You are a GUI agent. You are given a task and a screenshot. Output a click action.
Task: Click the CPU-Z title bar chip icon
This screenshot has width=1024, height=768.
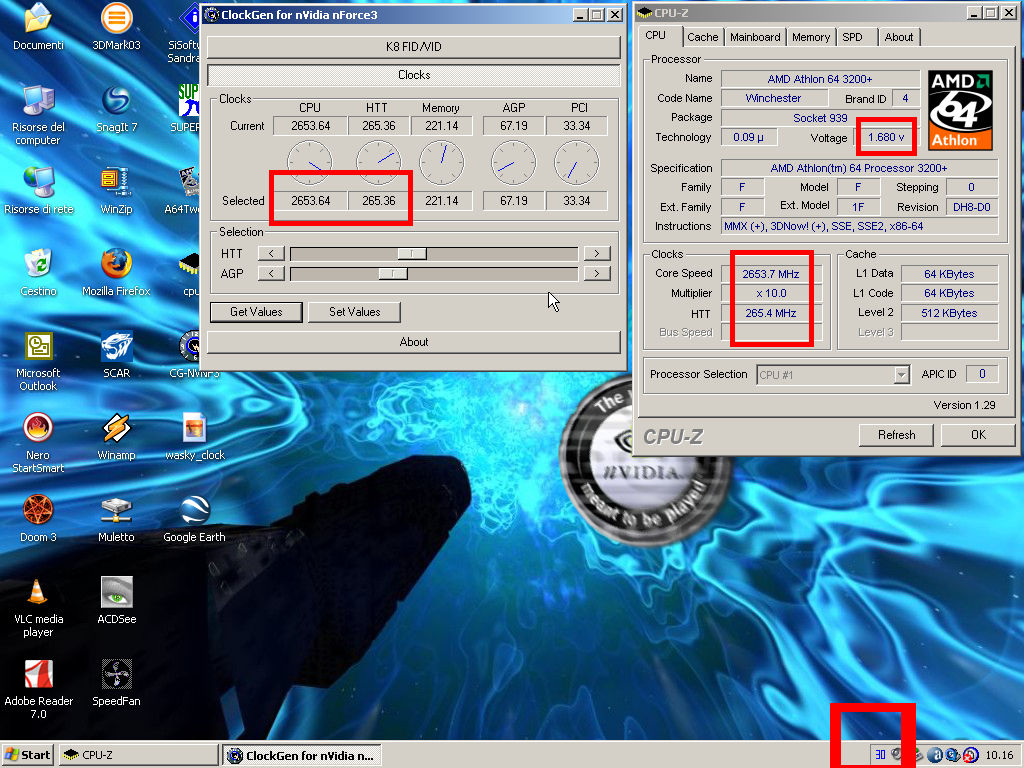(x=645, y=12)
